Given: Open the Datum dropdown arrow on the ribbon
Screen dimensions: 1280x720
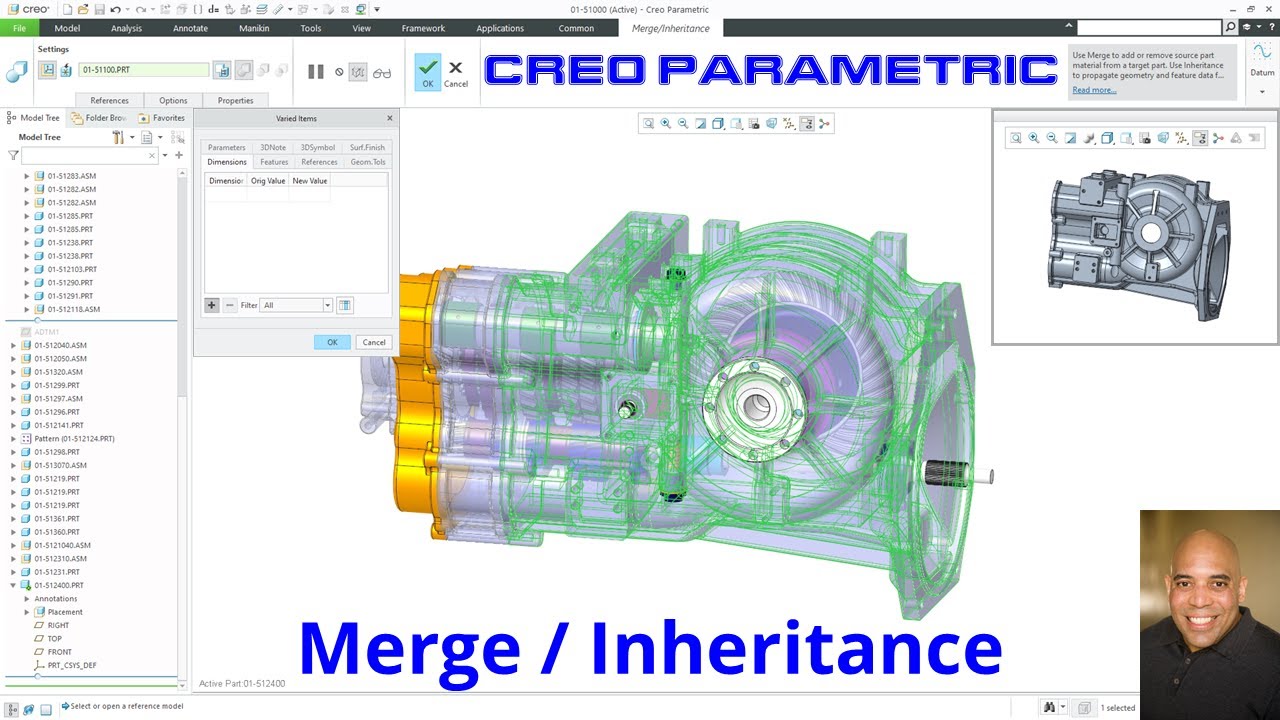Looking at the screenshot, I should point(1262,91).
